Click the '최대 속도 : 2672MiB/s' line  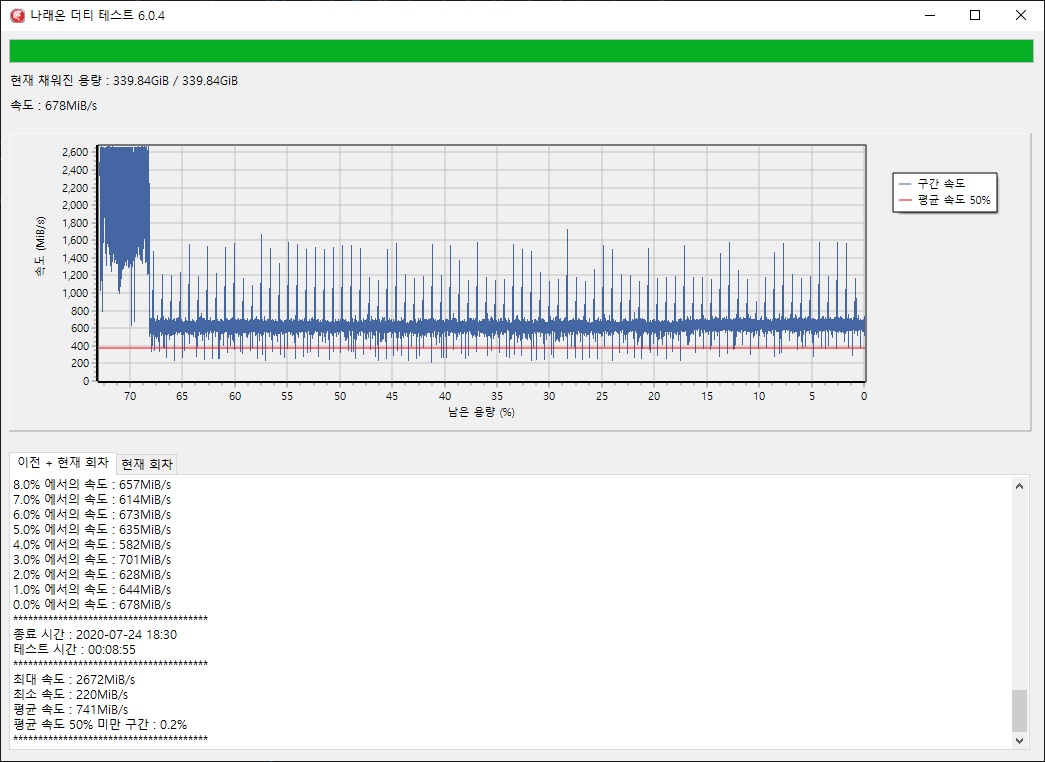pyautogui.click(x=74, y=679)
